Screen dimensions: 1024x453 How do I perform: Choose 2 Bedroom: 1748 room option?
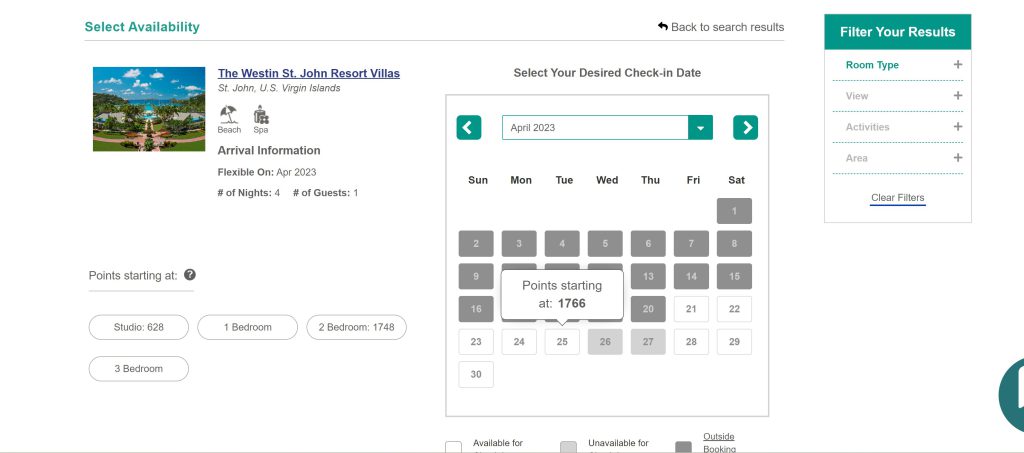pos(356,327)
